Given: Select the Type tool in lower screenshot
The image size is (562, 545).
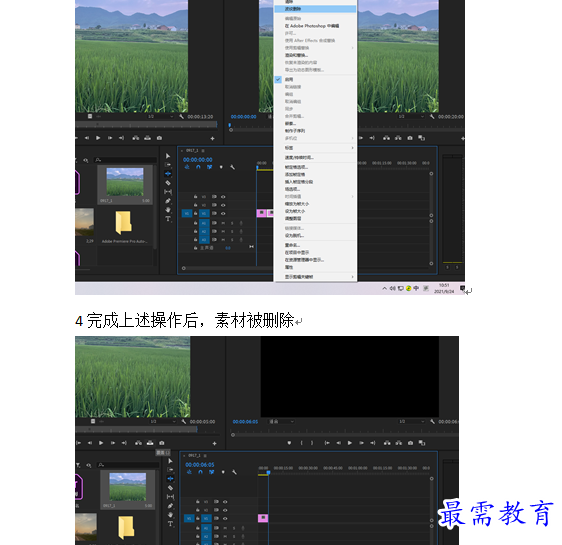Looking at the screenshot, I should (170, 524).
